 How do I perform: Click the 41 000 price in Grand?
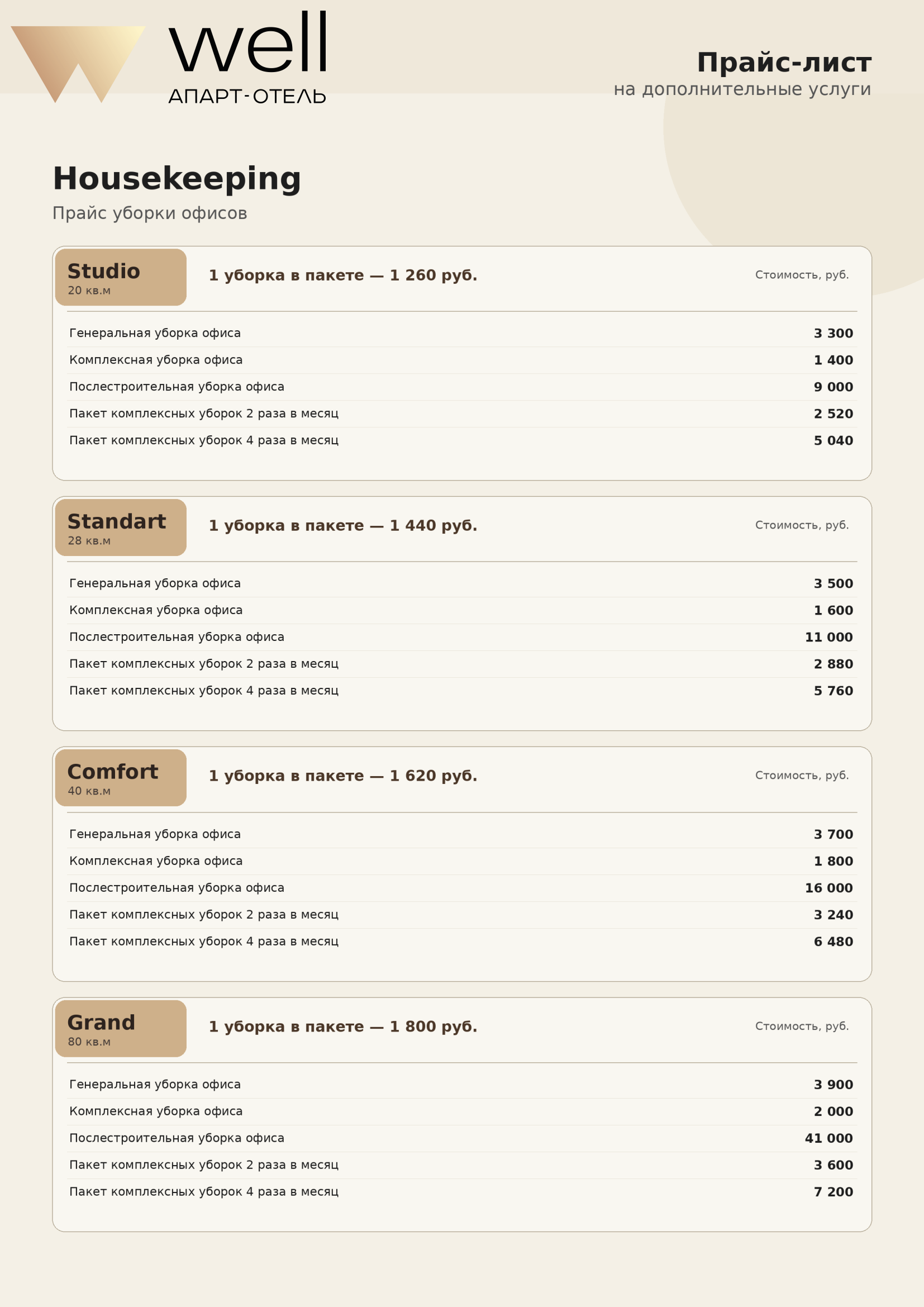pyautogui.click(x=828, y=1138)
